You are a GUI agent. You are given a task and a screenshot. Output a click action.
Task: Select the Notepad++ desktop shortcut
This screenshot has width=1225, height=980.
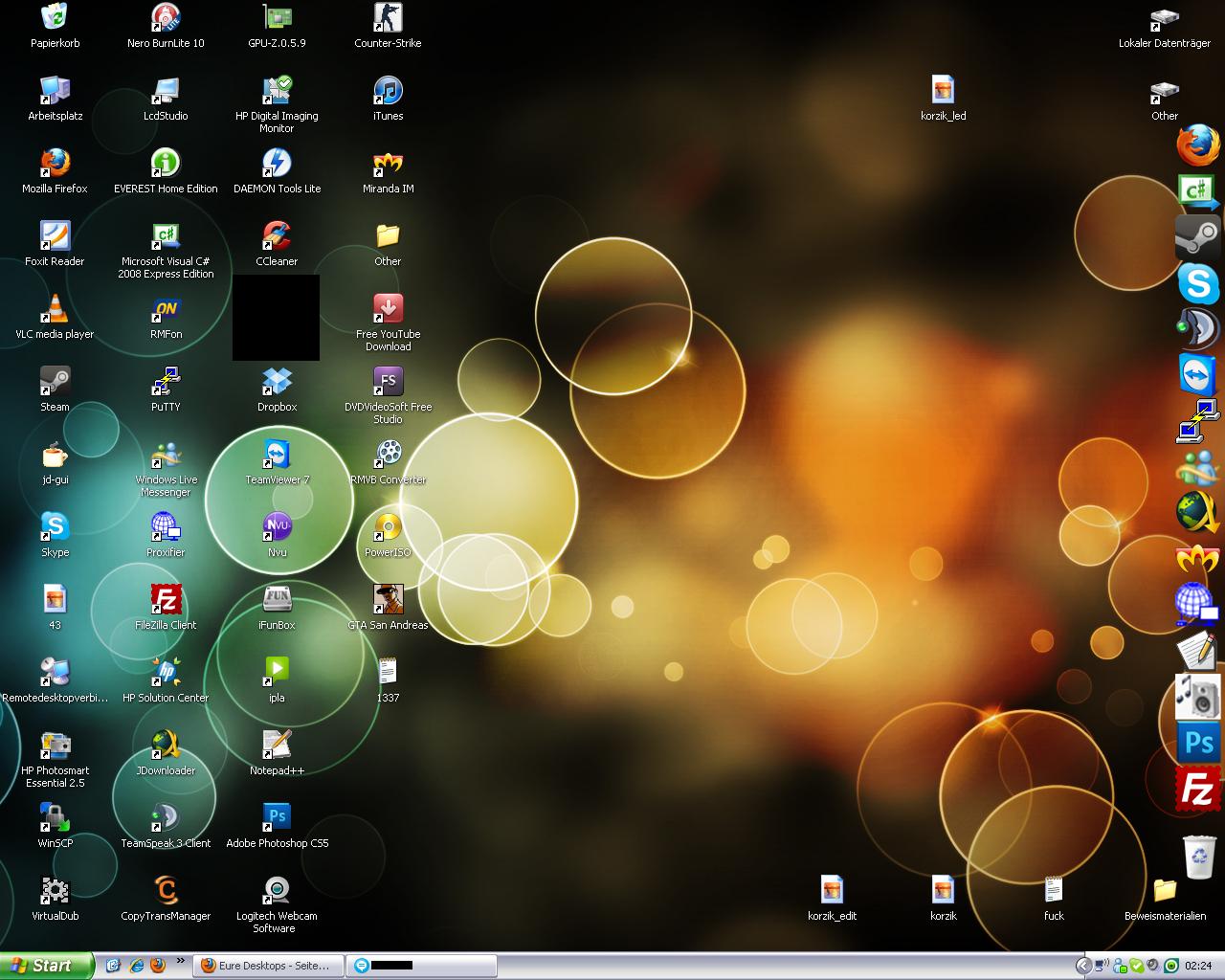tap(277, 746)
